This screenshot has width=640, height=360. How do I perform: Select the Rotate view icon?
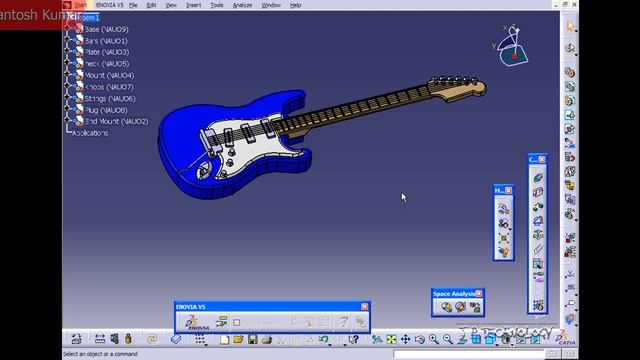coord(420,339)
